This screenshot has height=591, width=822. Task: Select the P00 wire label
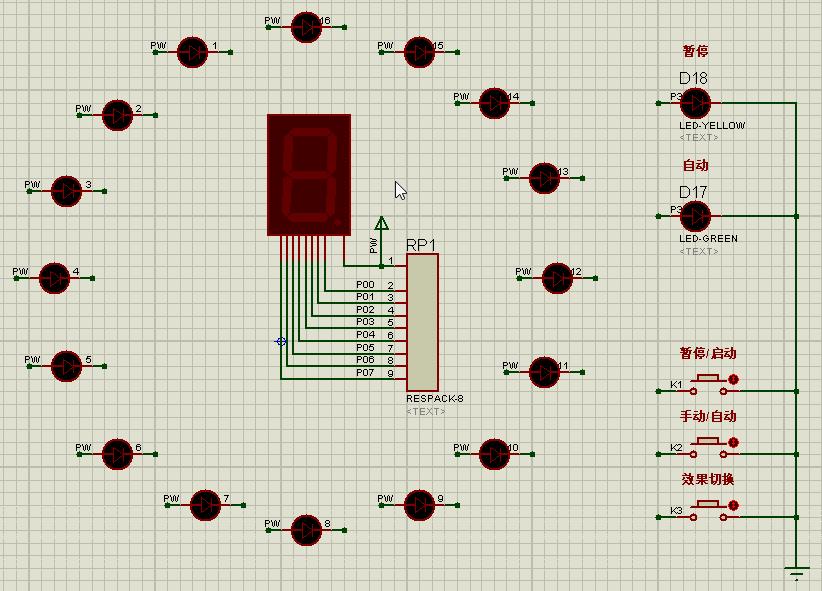pos(365,285)
